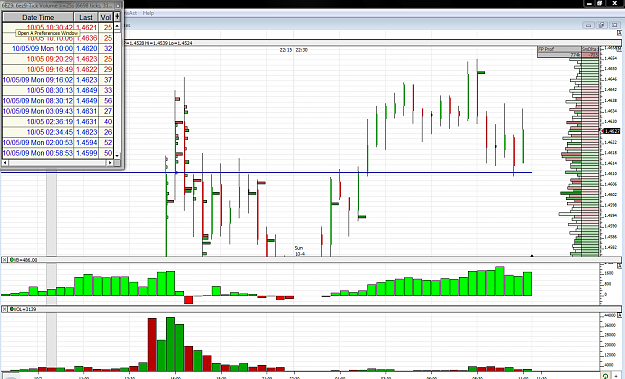The width and height of the screenshot is (625, 379).
Task: Click the green dot next to VOL=3139
Action: point(12,309)
